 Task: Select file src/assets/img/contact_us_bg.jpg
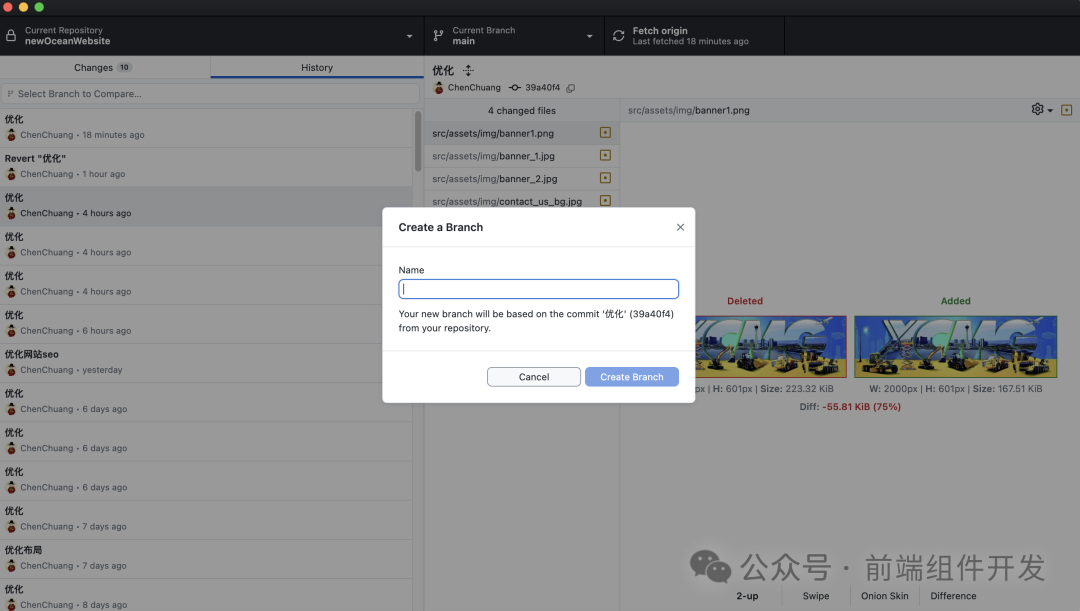[521, 200]
